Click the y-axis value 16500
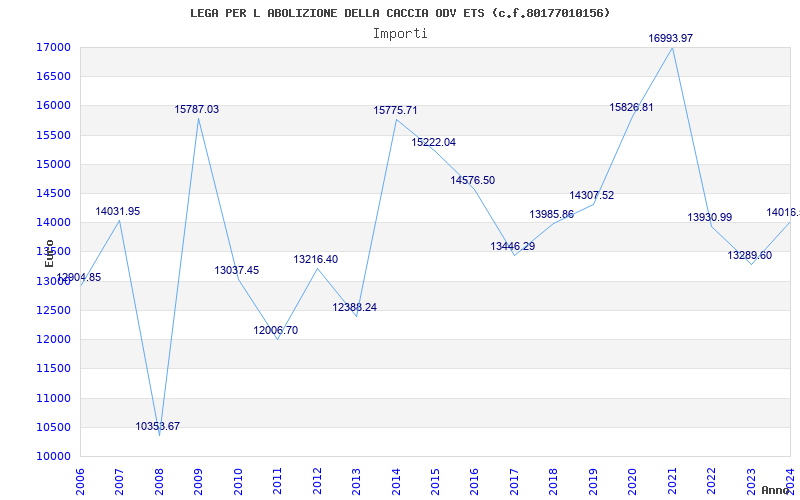Image resolution: width=800 pixels, height=500 pixels. 53,77
